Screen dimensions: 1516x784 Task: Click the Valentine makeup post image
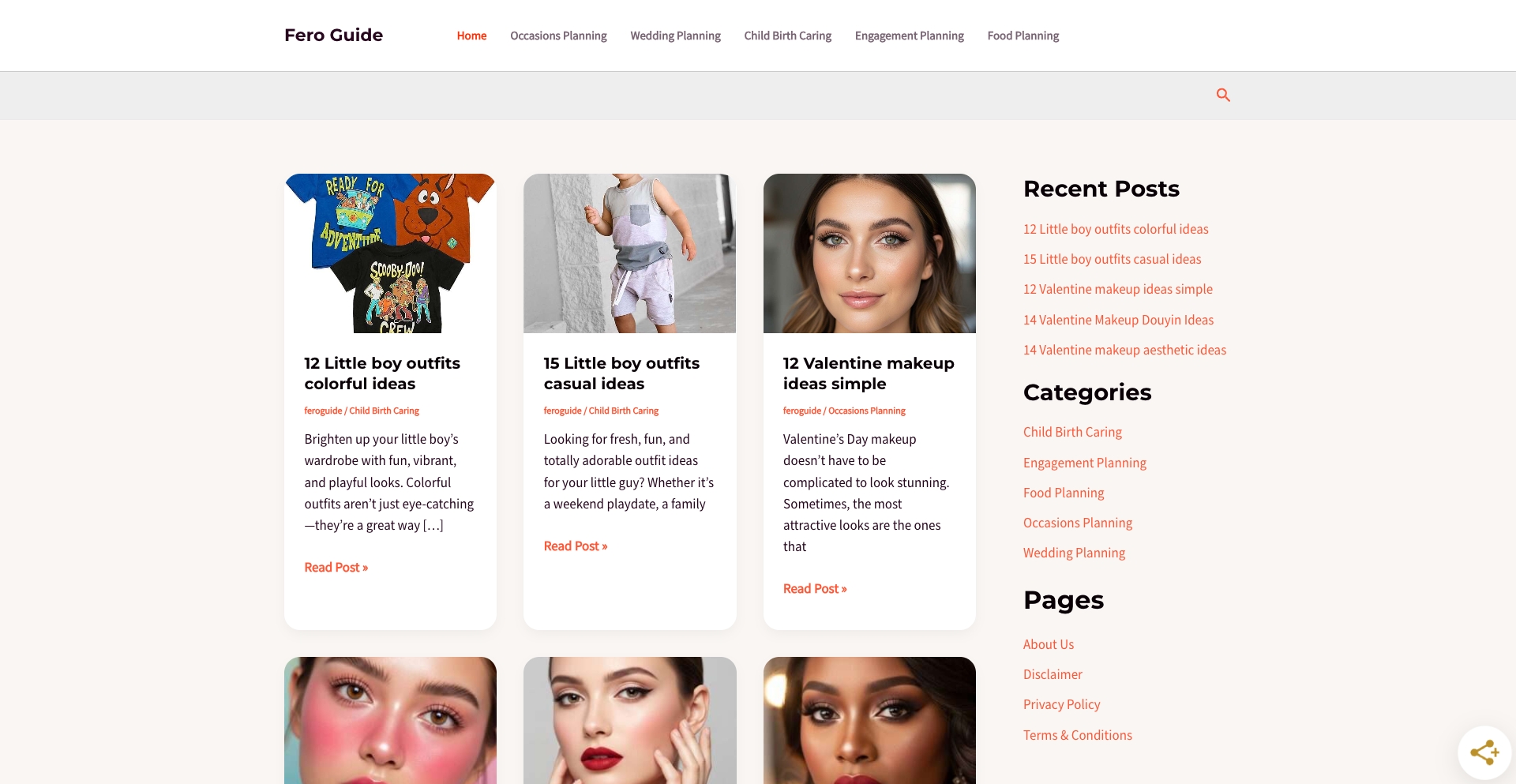coord(869,253)
